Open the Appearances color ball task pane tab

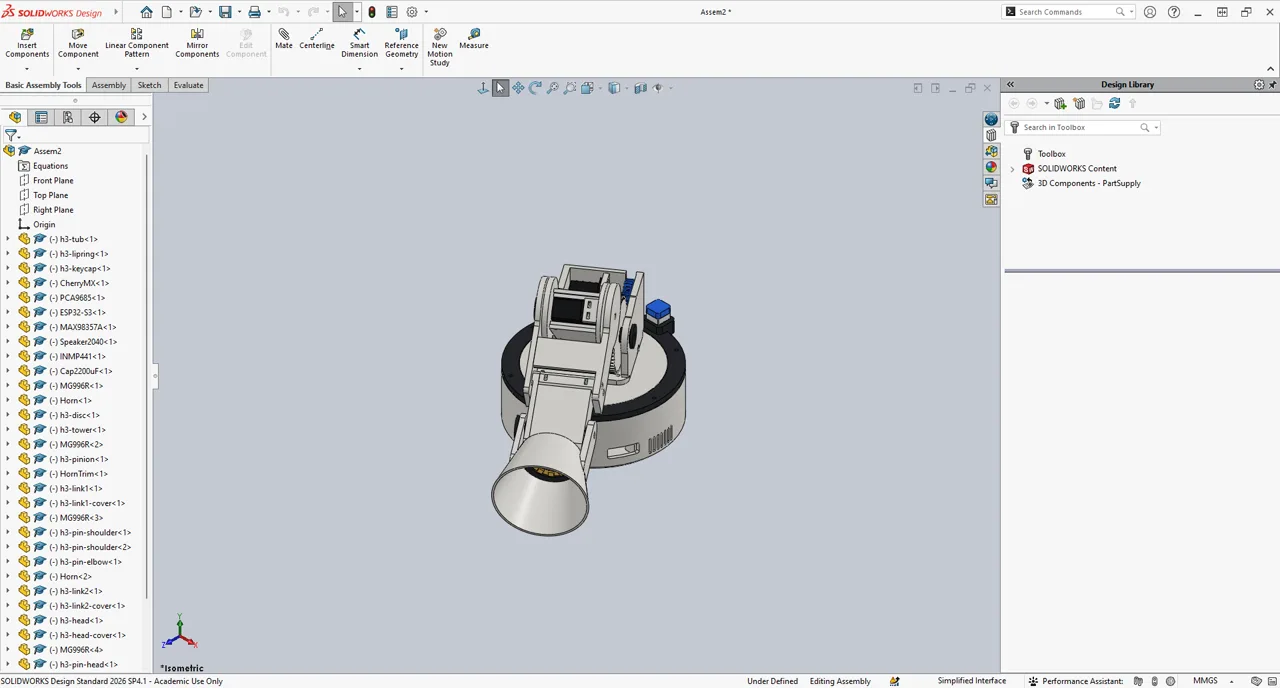991,167
